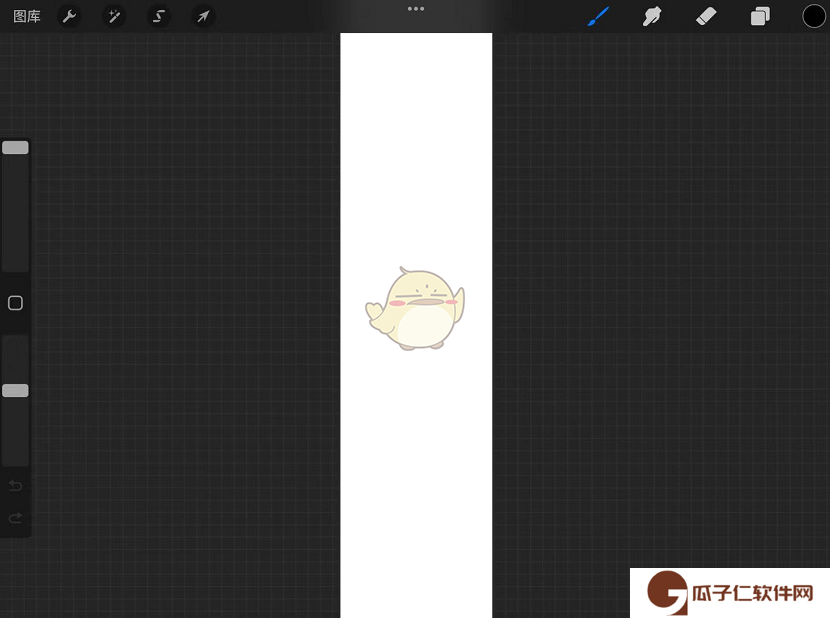Redo the action with the sidebar arrow
The width and height of the screenshot is (830, 618).
[15, 517]
